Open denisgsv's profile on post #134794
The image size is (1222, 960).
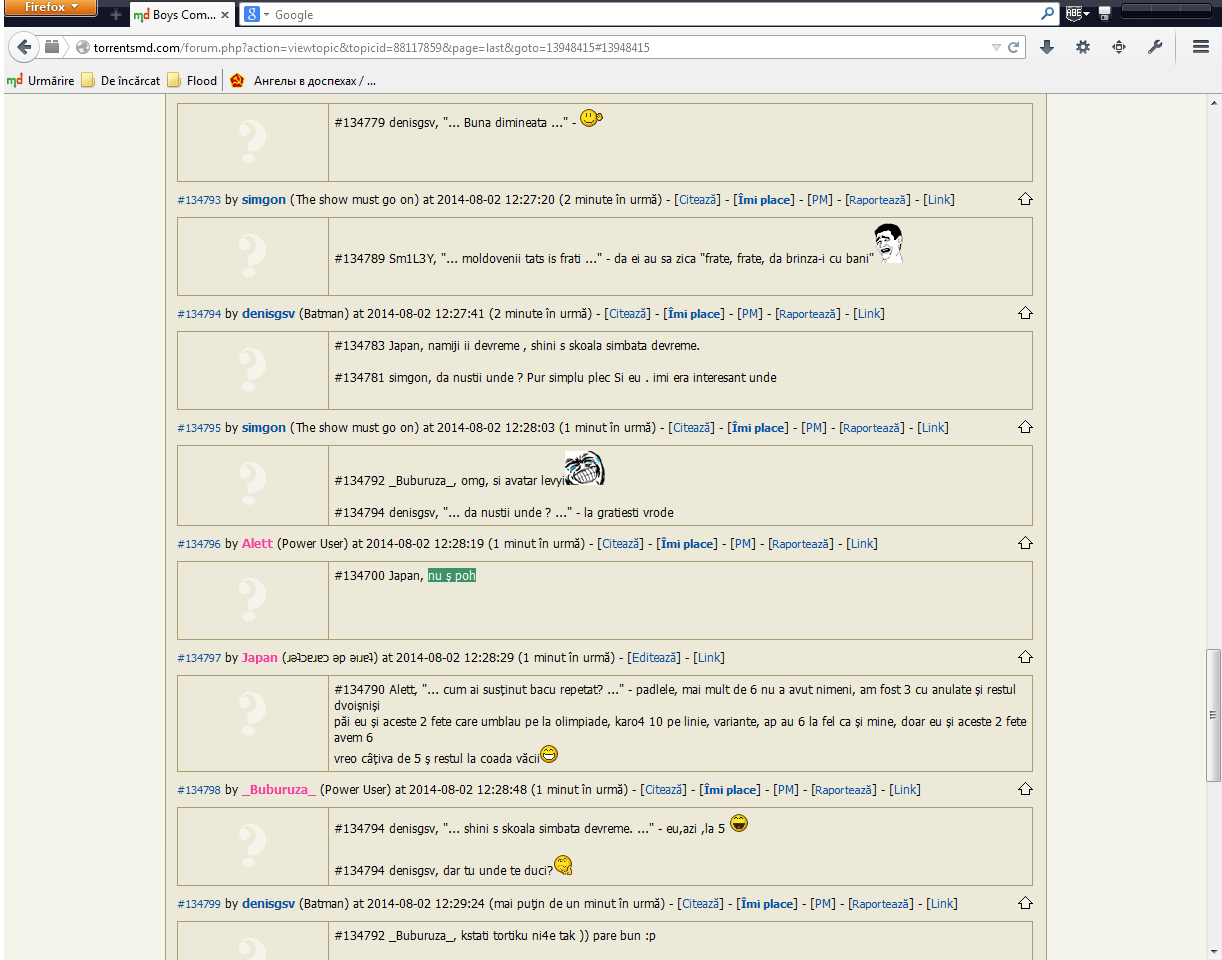(x=268, y=314)
